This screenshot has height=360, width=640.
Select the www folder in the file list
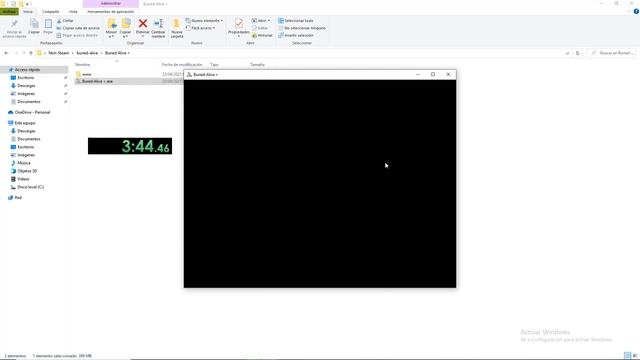click(87, 74)
